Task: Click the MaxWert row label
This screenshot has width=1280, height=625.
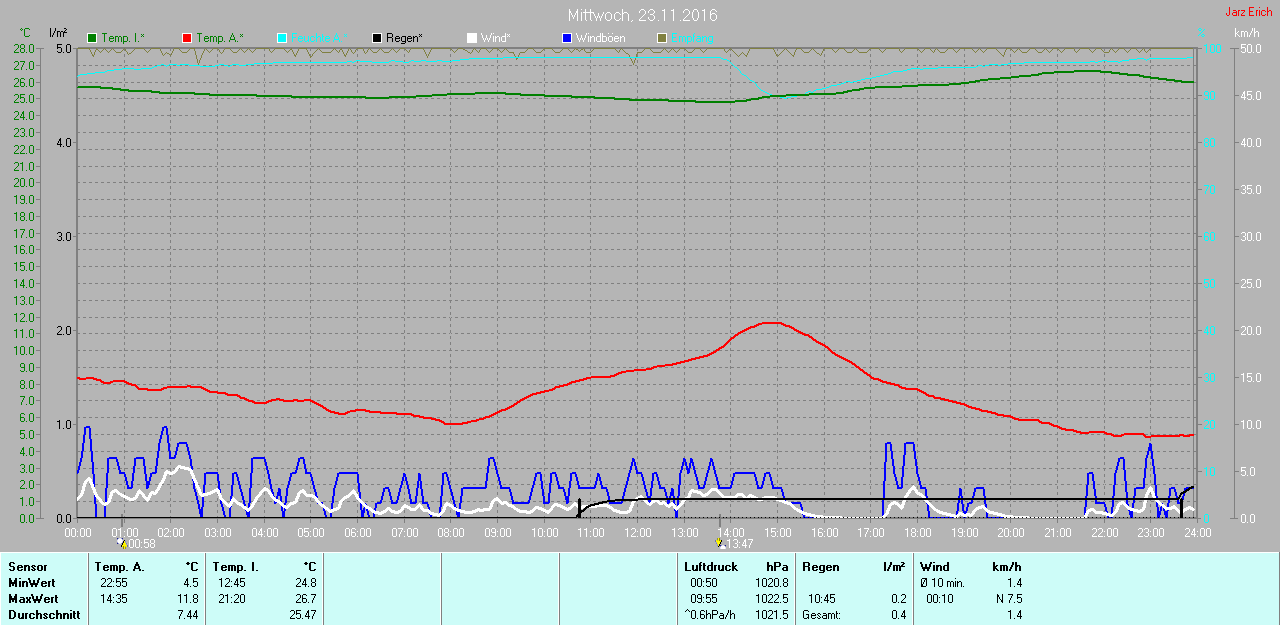Action: pos(30,599)
